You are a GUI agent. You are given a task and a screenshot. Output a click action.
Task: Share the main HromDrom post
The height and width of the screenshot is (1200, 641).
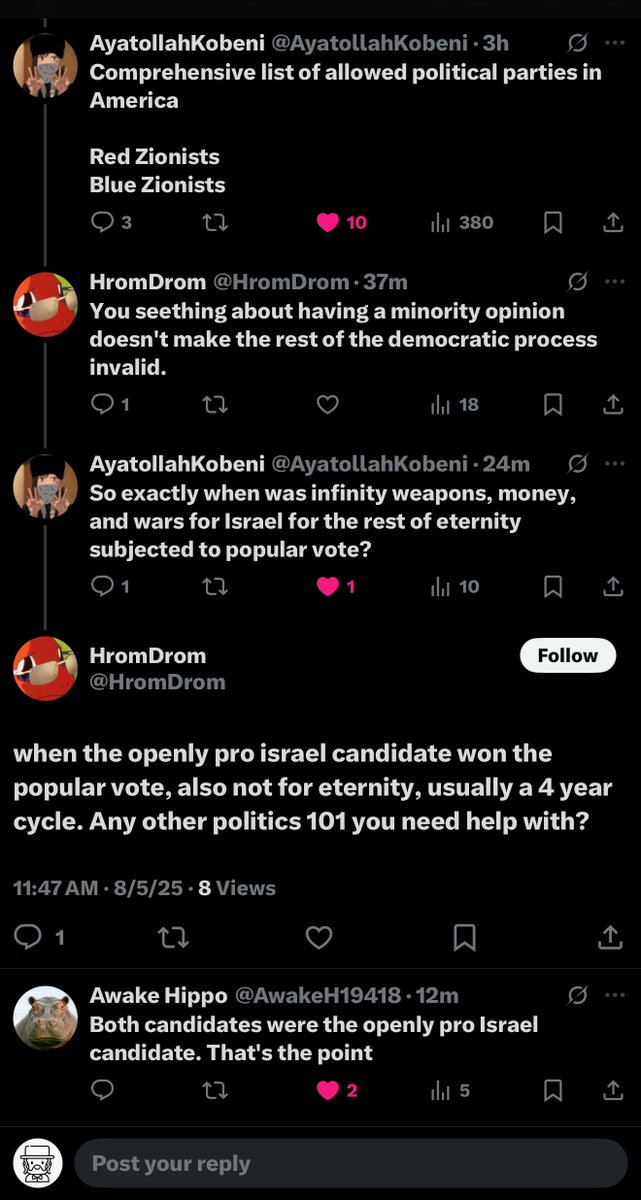coord(610,937)
